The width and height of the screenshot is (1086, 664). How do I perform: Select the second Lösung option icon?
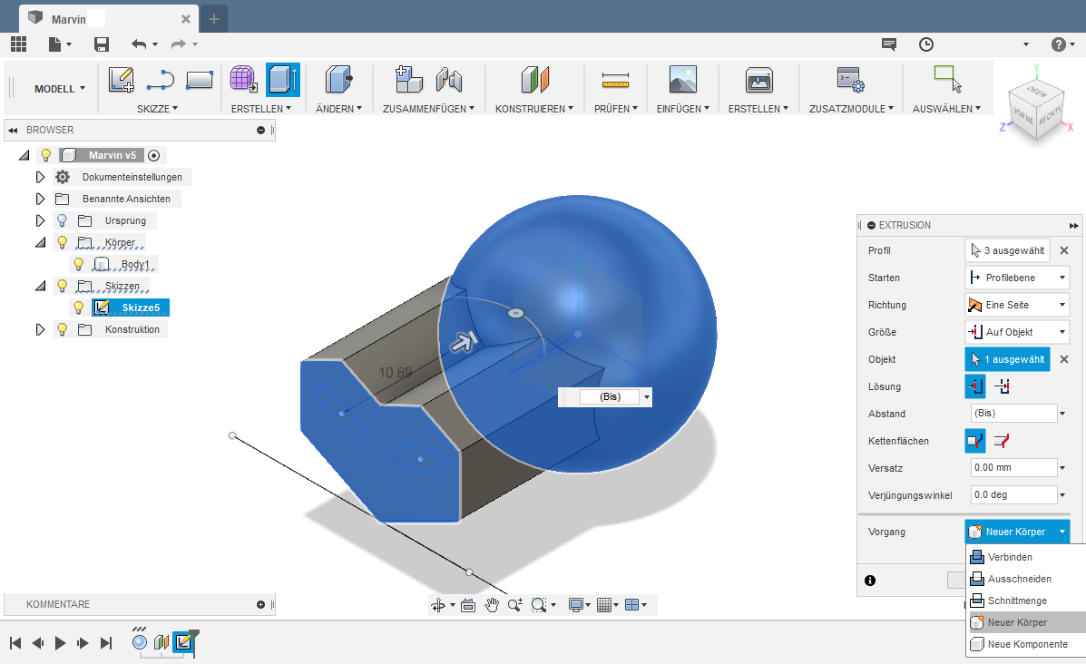1002,386
